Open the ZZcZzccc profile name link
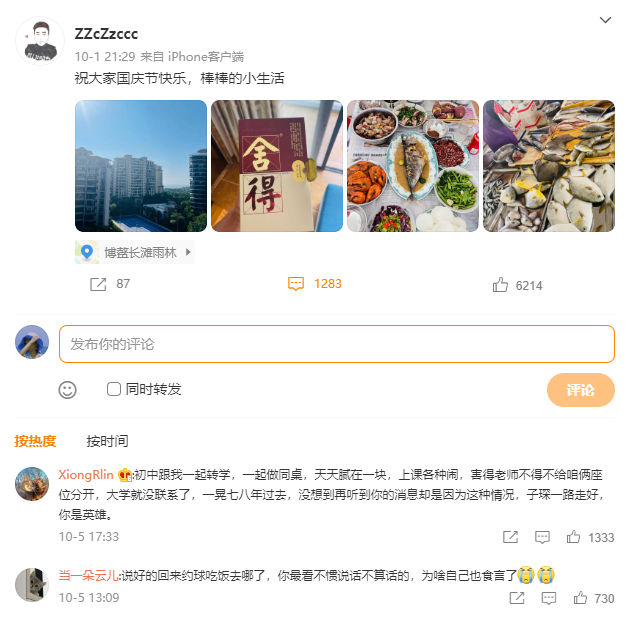Screen dimensions: 632x623 106,34
